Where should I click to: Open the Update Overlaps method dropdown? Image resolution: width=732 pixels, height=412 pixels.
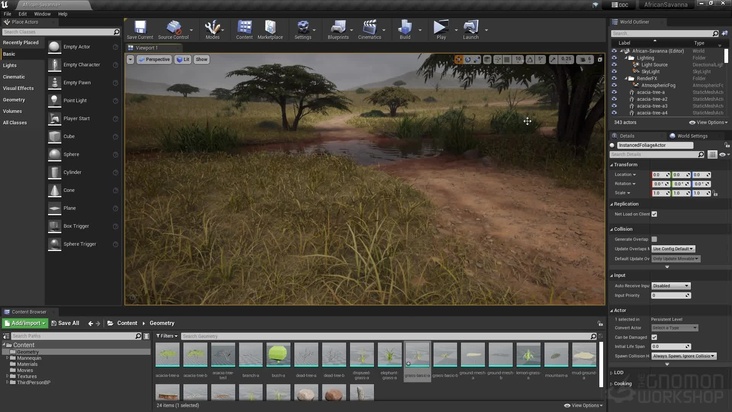(x=673, y=249)
